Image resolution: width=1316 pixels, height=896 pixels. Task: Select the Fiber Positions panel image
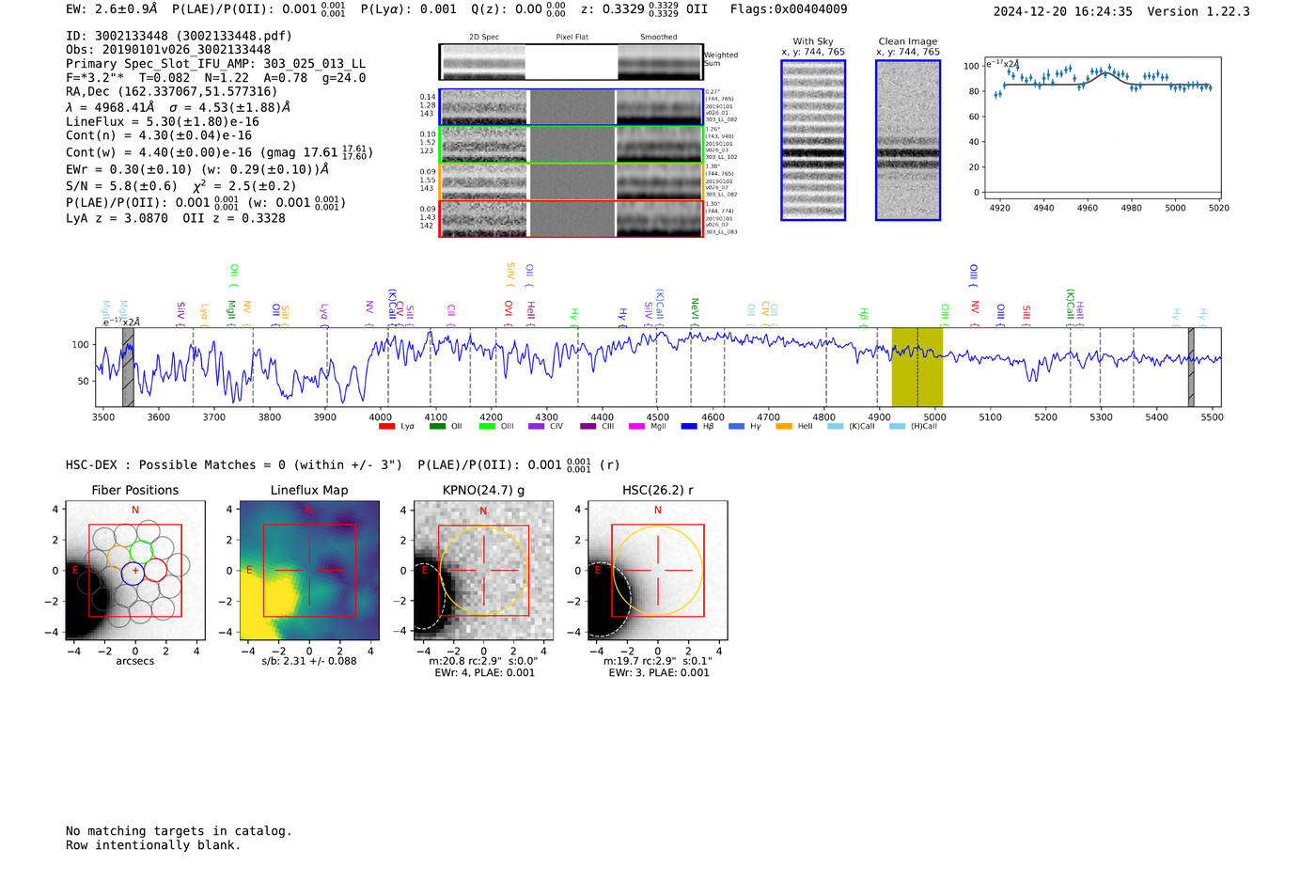[x=135, y=571]
